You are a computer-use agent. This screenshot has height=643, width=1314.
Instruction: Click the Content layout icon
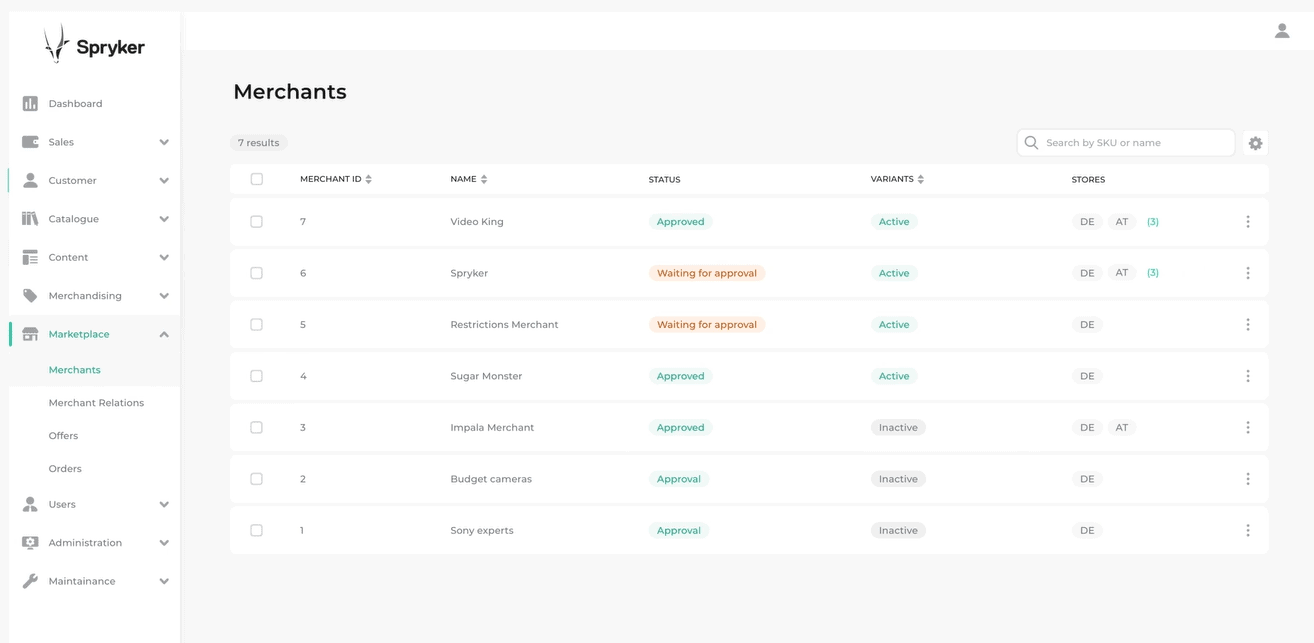point(30,257)
